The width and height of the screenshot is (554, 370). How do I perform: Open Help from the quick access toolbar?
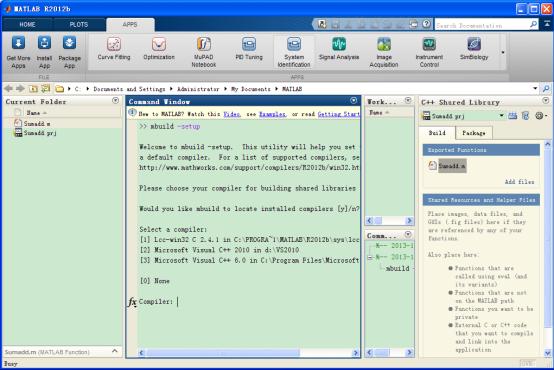426,24
